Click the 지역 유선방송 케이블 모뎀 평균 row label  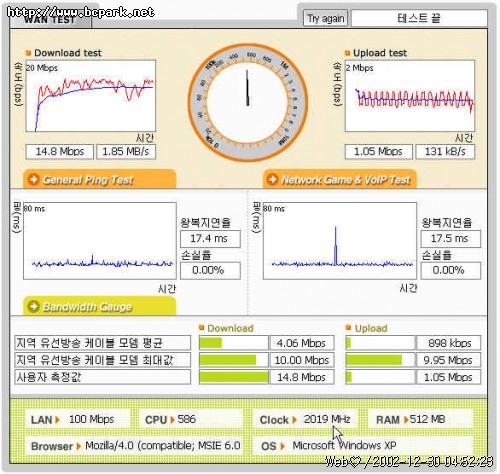[103, 343]
